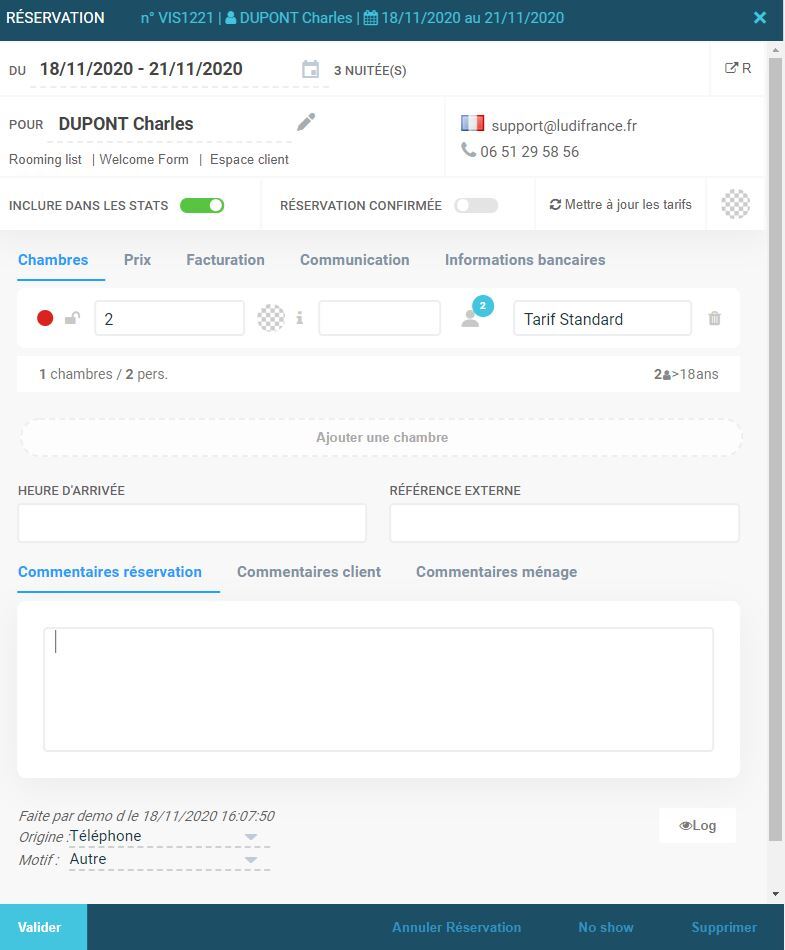The width and height of the screenshot is (785, 950).
Task: Open the Origine Téléphone dropdown
Action: [x=169, y=836]
